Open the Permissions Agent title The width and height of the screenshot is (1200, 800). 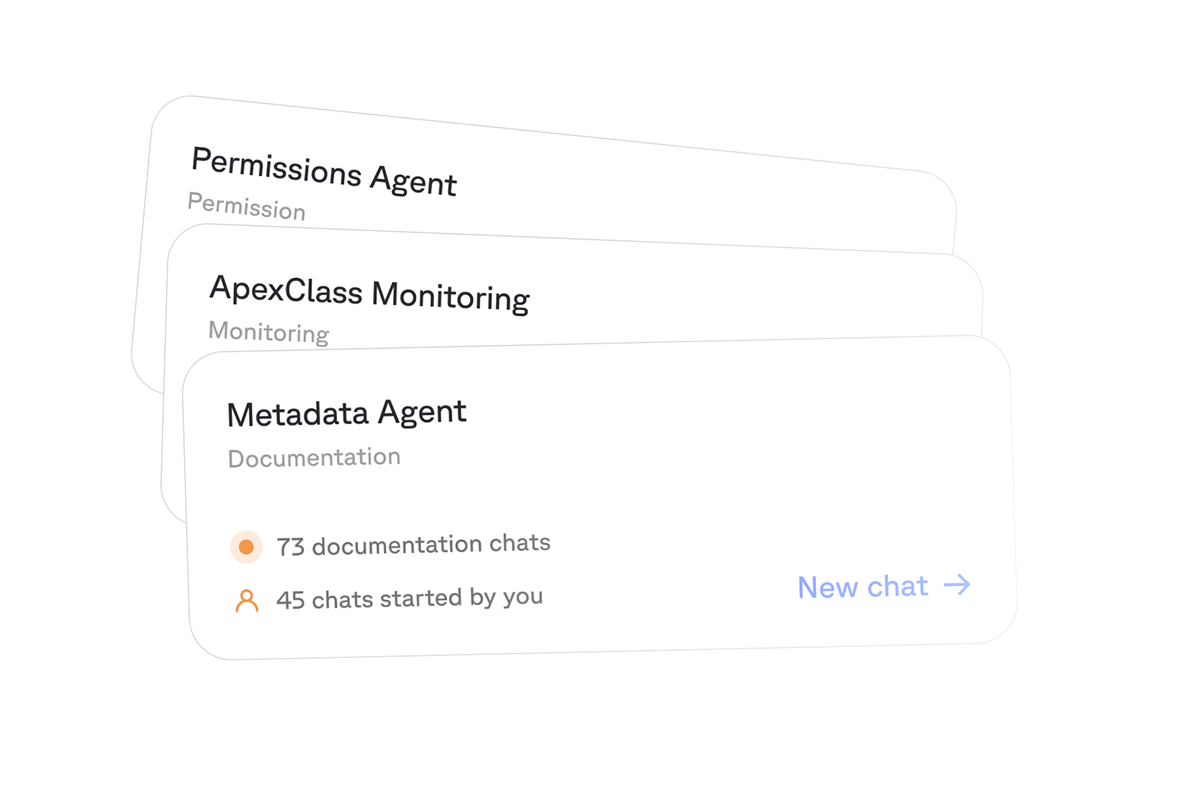click(323, 171)
